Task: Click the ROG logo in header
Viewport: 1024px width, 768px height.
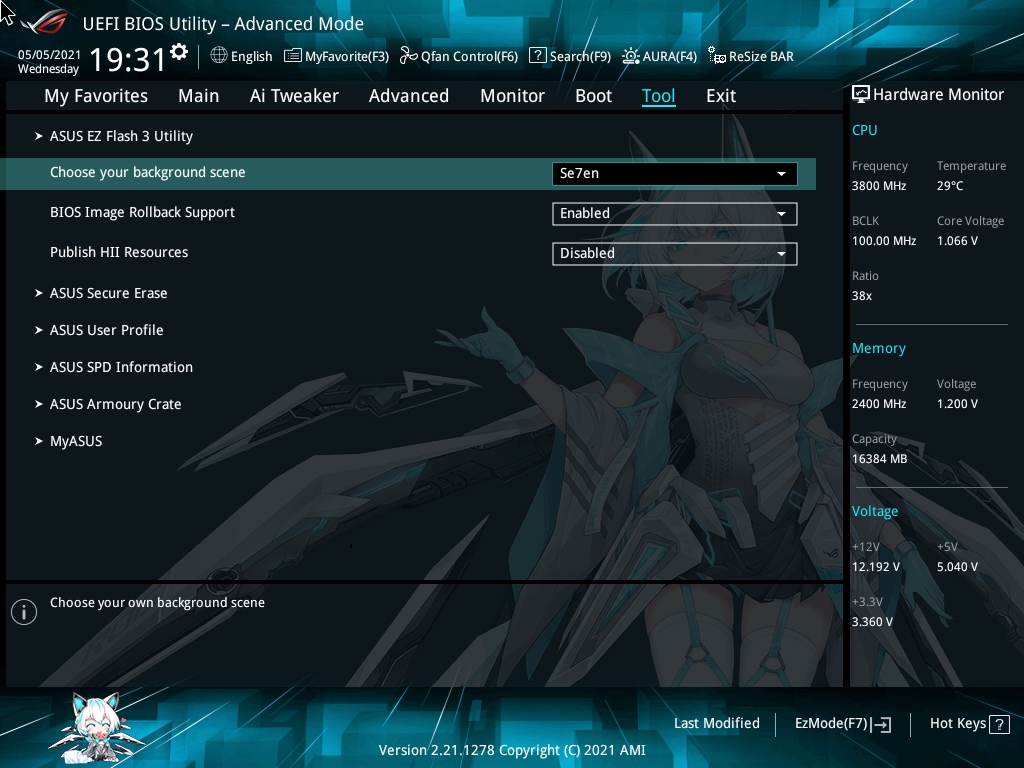Action: coord(44,22)
